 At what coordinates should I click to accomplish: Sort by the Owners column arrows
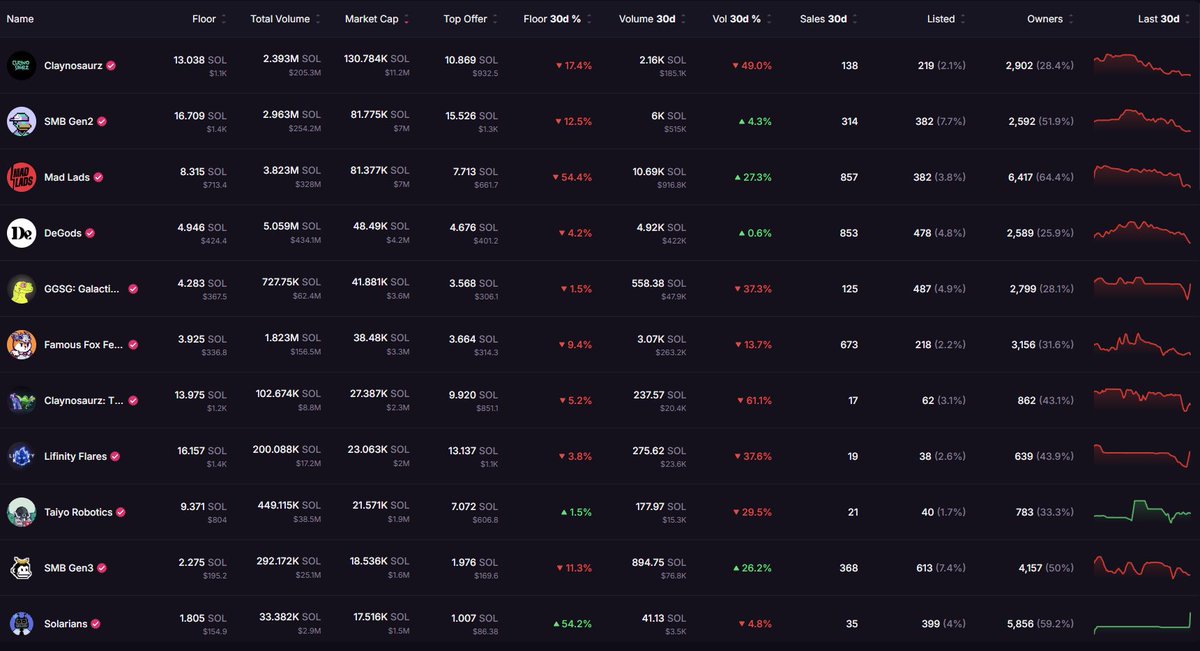tap(1072, 19)
